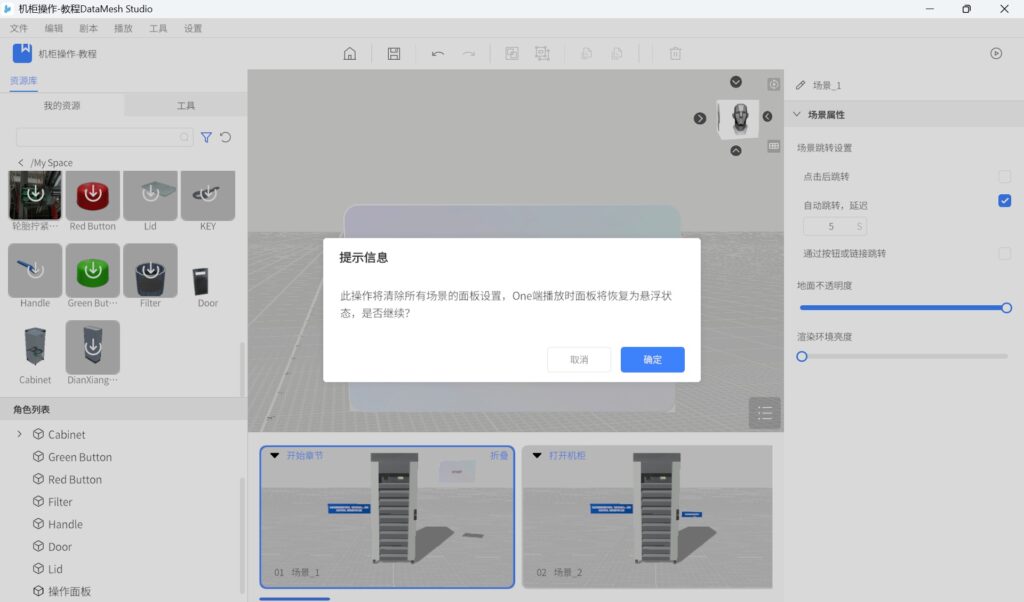Click the Save icon in toolbar
The image size is (1024, 602).
coord(394,54)
